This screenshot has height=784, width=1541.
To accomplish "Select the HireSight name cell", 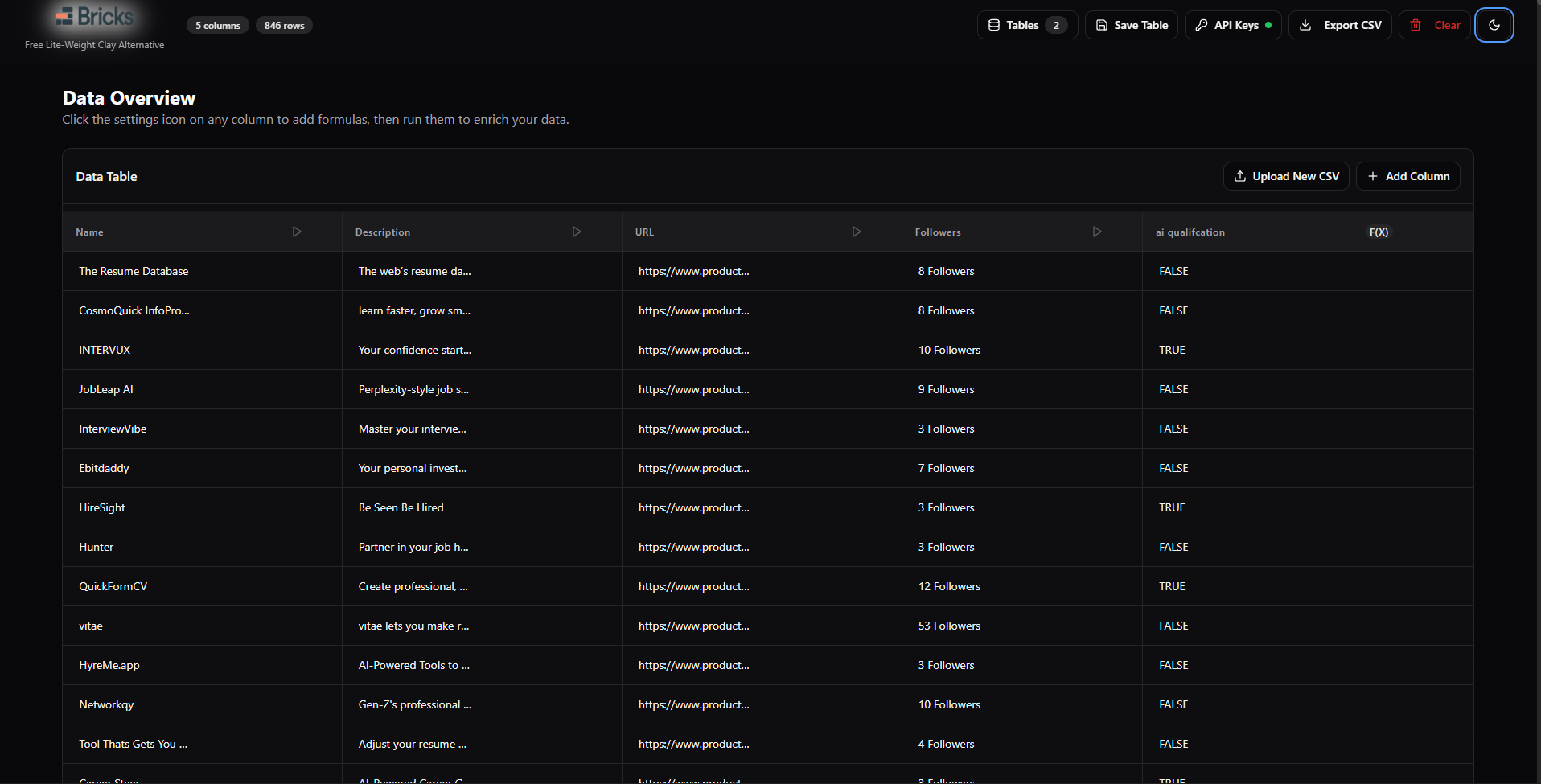I will point(102,507).
